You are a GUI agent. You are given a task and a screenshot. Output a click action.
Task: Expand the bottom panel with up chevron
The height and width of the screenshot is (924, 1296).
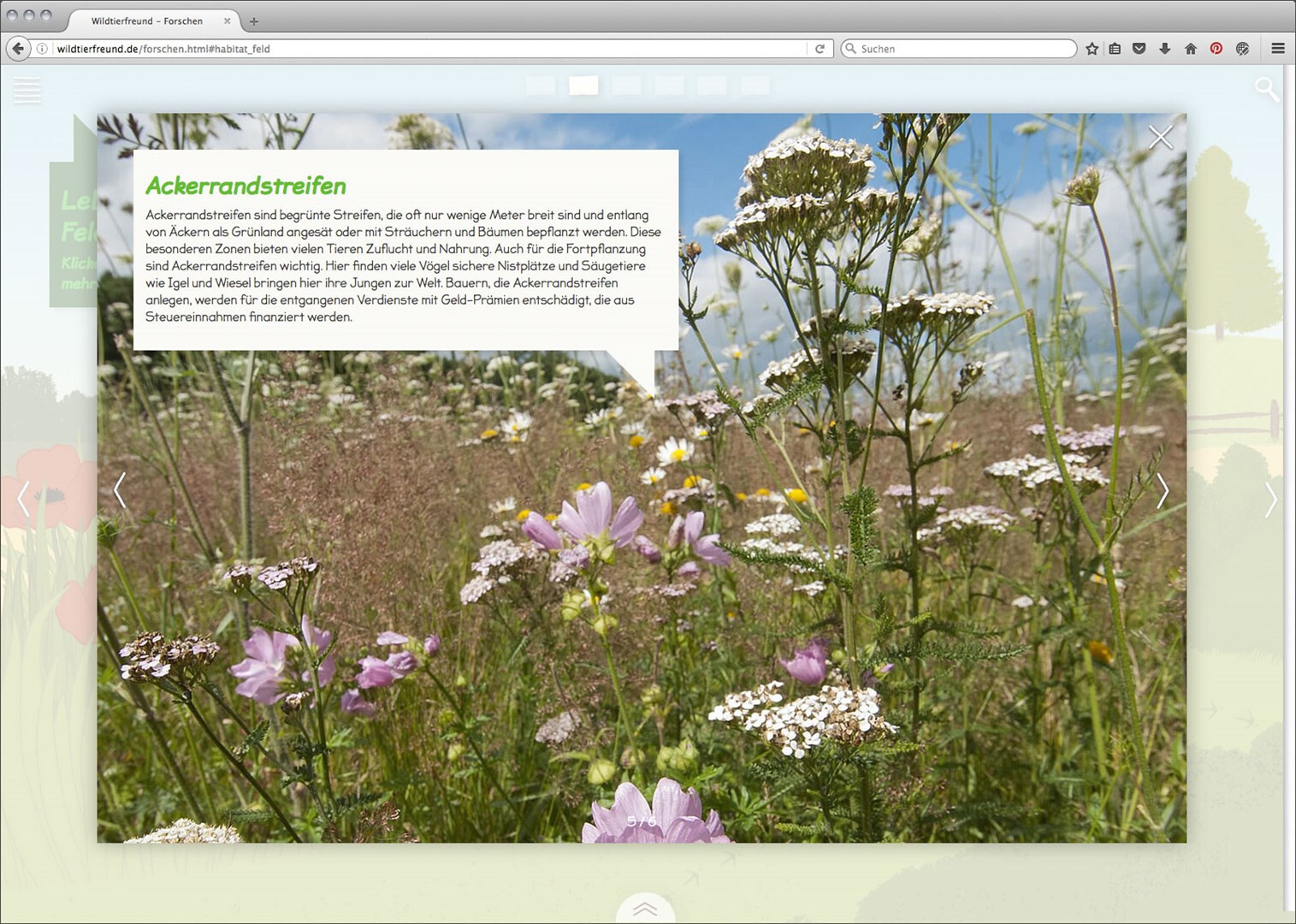click(645, 909)
